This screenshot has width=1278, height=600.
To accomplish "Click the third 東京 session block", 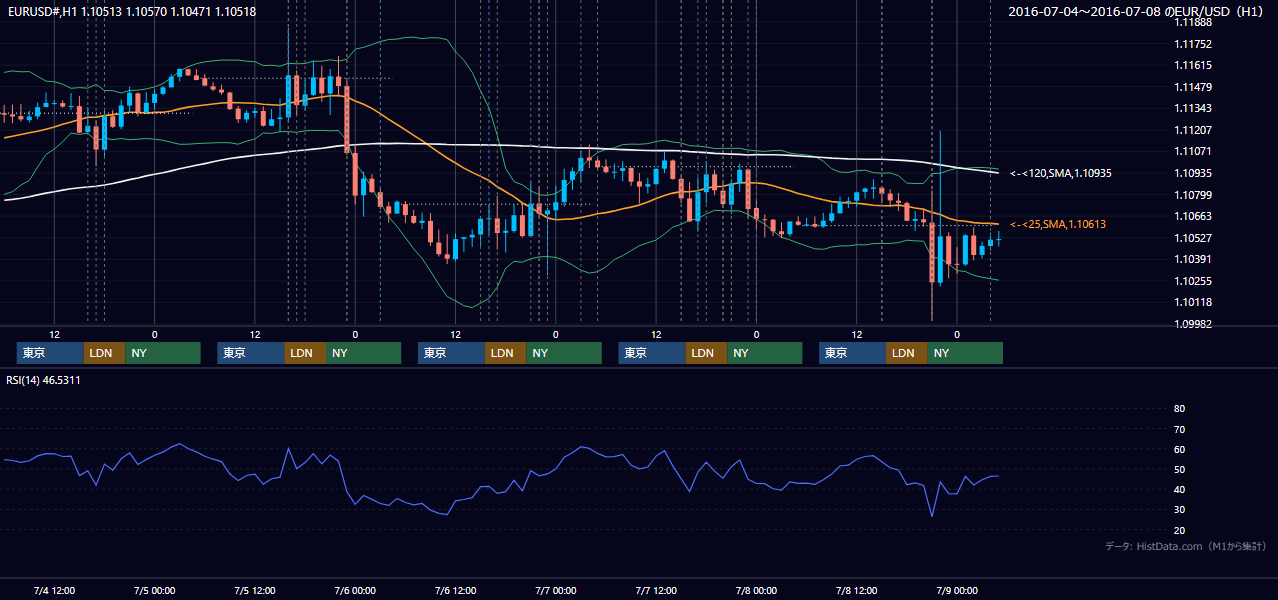I will (x=451, y=353).
